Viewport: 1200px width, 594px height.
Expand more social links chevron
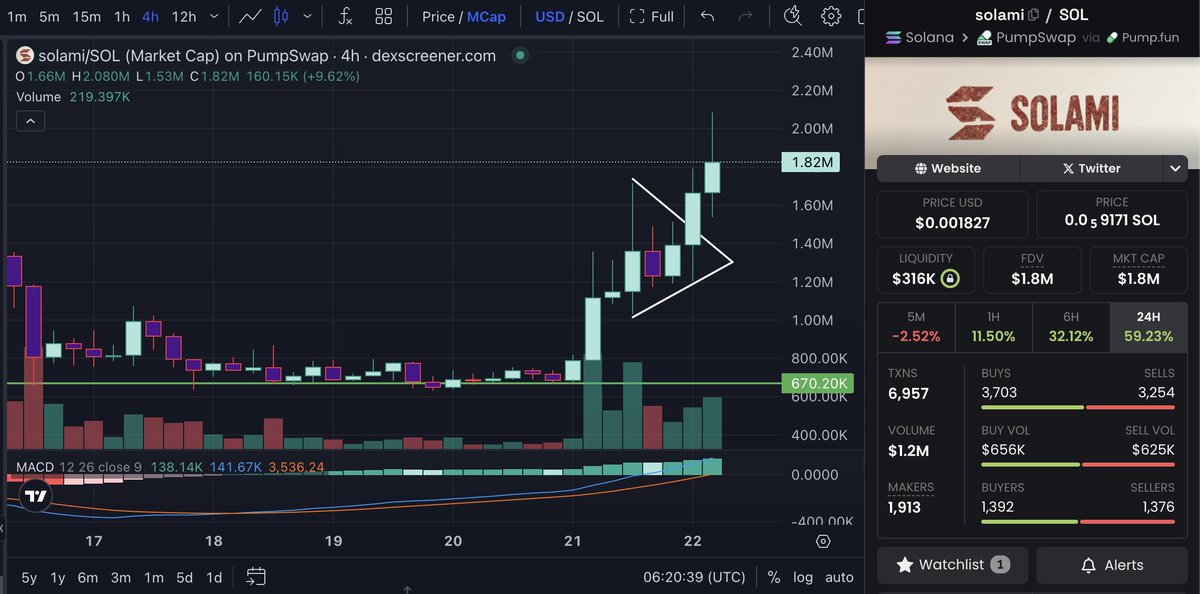[x=1176, y=169]
